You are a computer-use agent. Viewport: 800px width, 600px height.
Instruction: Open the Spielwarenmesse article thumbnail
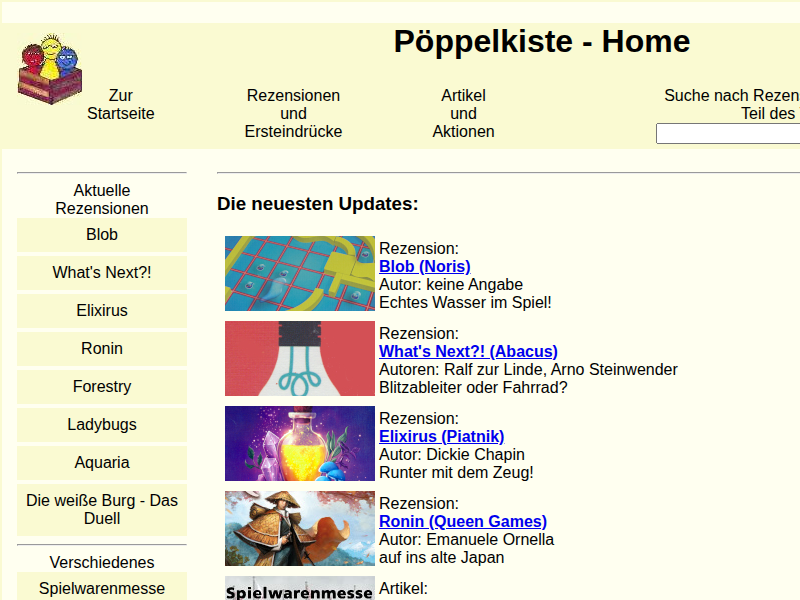coord(299,589)
